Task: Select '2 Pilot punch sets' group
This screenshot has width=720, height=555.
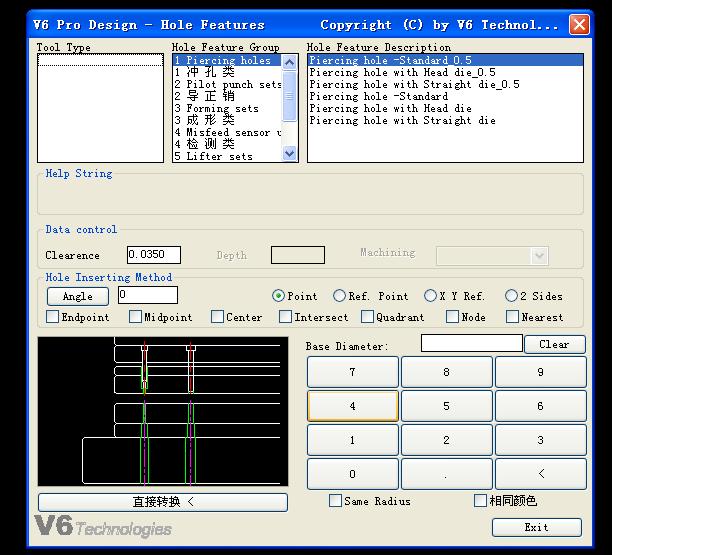Action: 227,84
